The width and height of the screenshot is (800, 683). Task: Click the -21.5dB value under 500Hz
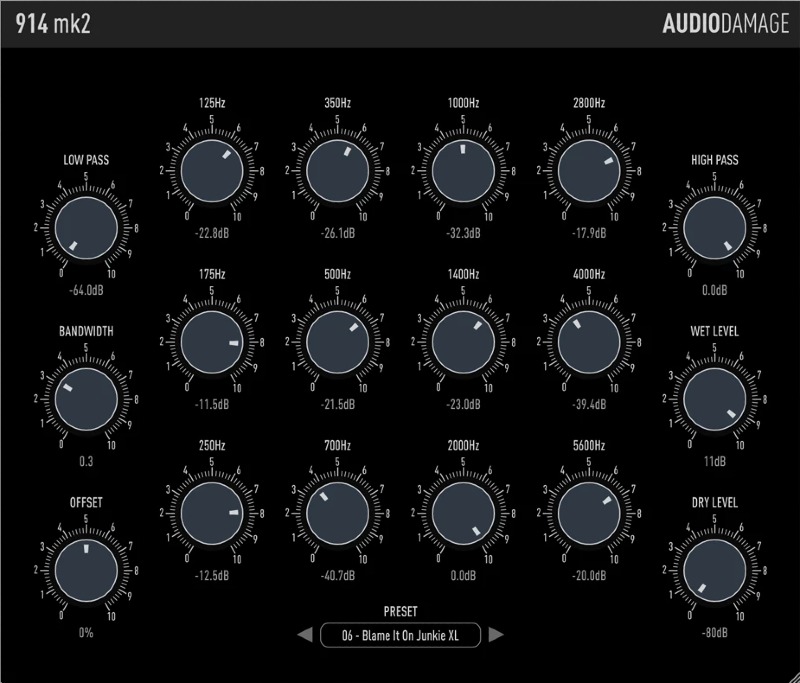[337, 404]
